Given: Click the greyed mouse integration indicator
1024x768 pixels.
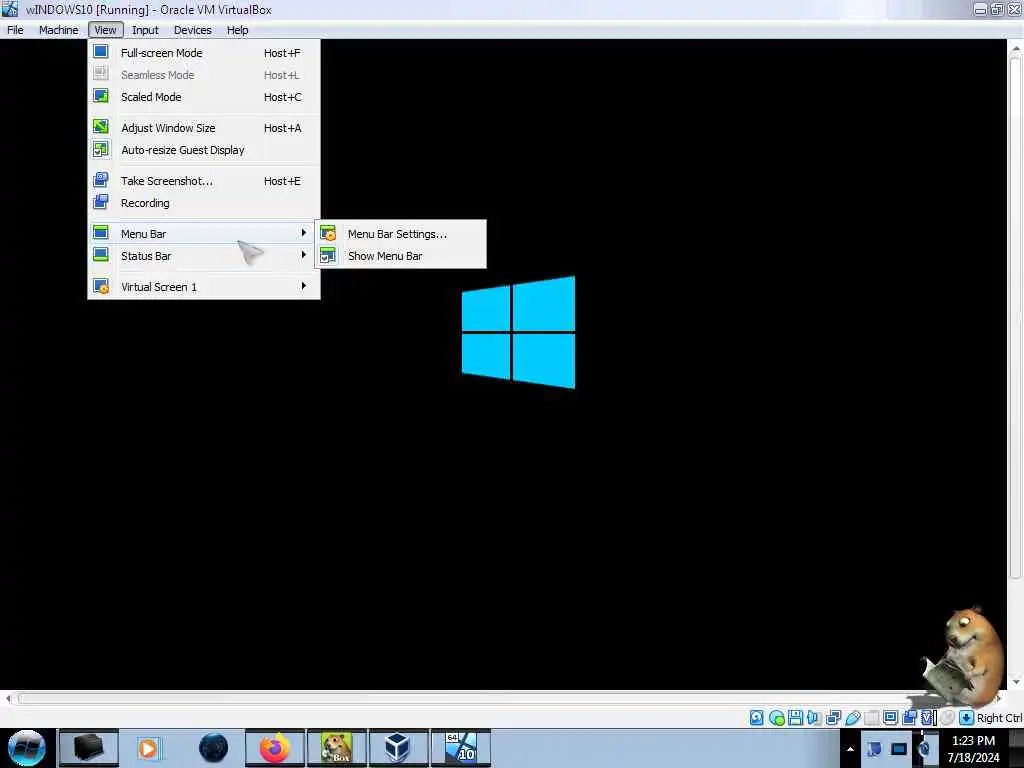Looking at the screenshot, I should [947, 718].
